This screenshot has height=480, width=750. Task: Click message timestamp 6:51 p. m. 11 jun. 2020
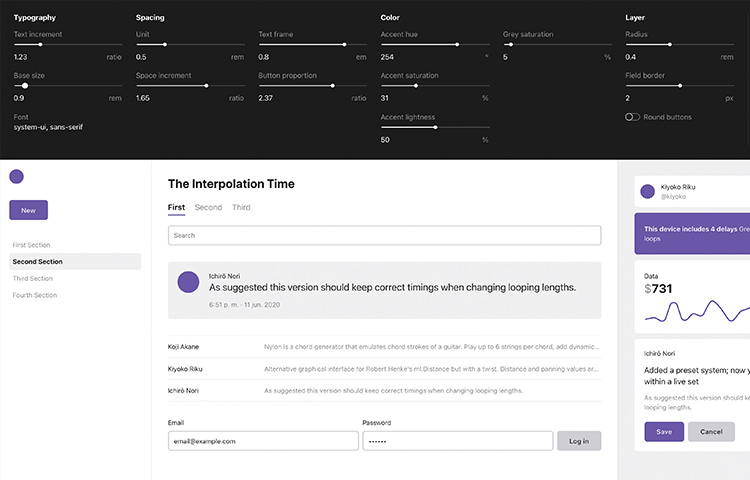click(244, 305)
